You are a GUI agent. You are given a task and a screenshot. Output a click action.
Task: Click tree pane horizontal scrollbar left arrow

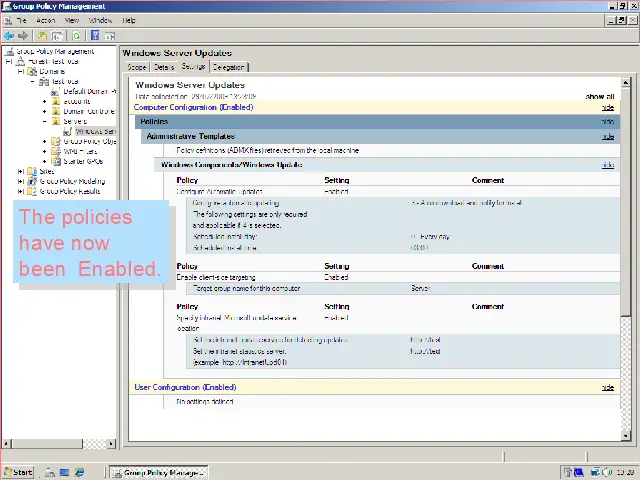6,443
